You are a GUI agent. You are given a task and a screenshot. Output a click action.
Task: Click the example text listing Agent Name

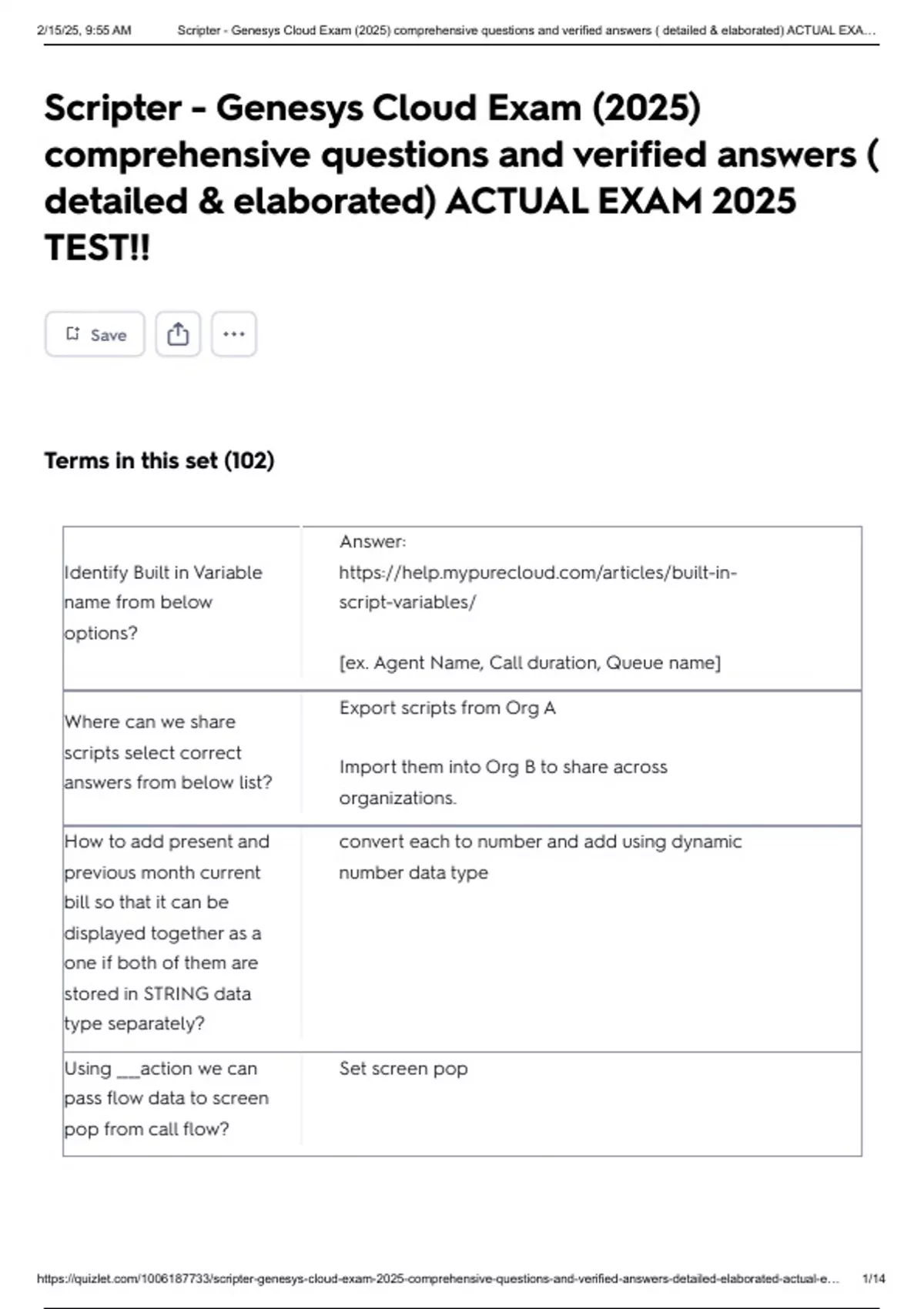click(x=530, y=663)
